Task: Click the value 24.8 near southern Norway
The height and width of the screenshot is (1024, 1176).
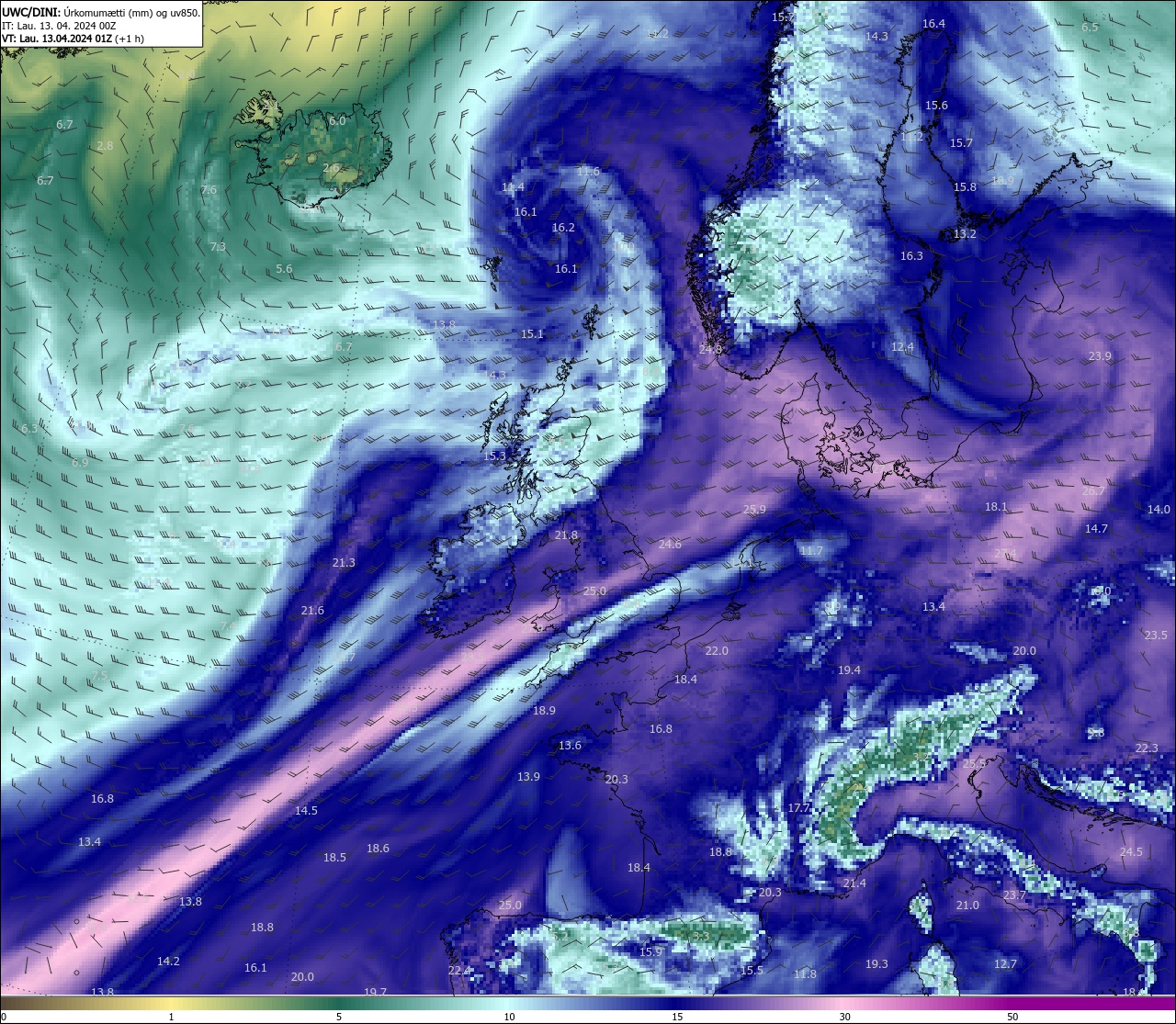Action: coord(710,350)
